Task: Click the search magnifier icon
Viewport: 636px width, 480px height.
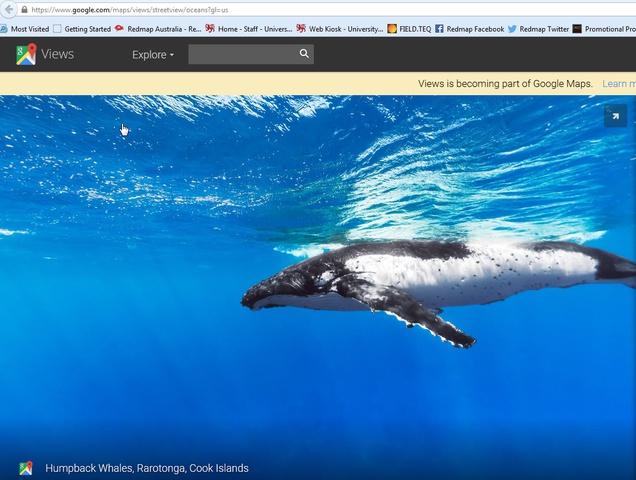Action: (304, 54)
